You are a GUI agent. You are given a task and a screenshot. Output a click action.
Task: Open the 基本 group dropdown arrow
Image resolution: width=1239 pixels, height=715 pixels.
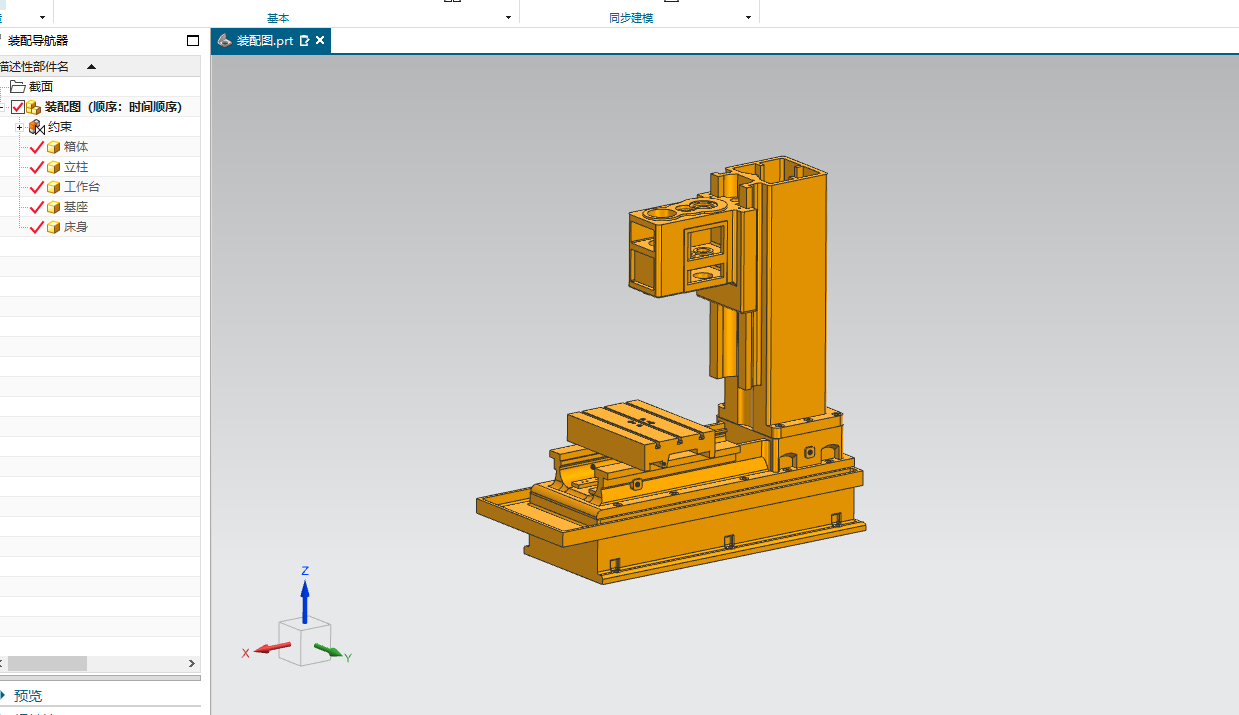[508, 18]
